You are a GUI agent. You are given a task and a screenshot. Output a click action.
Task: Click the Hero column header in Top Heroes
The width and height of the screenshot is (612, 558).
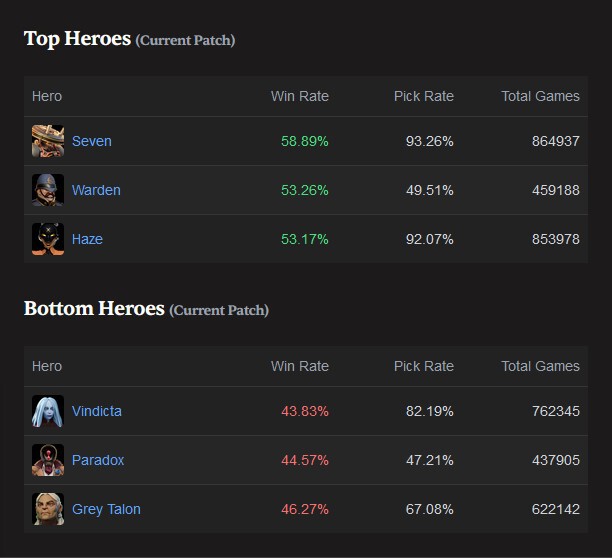[47, 96]
